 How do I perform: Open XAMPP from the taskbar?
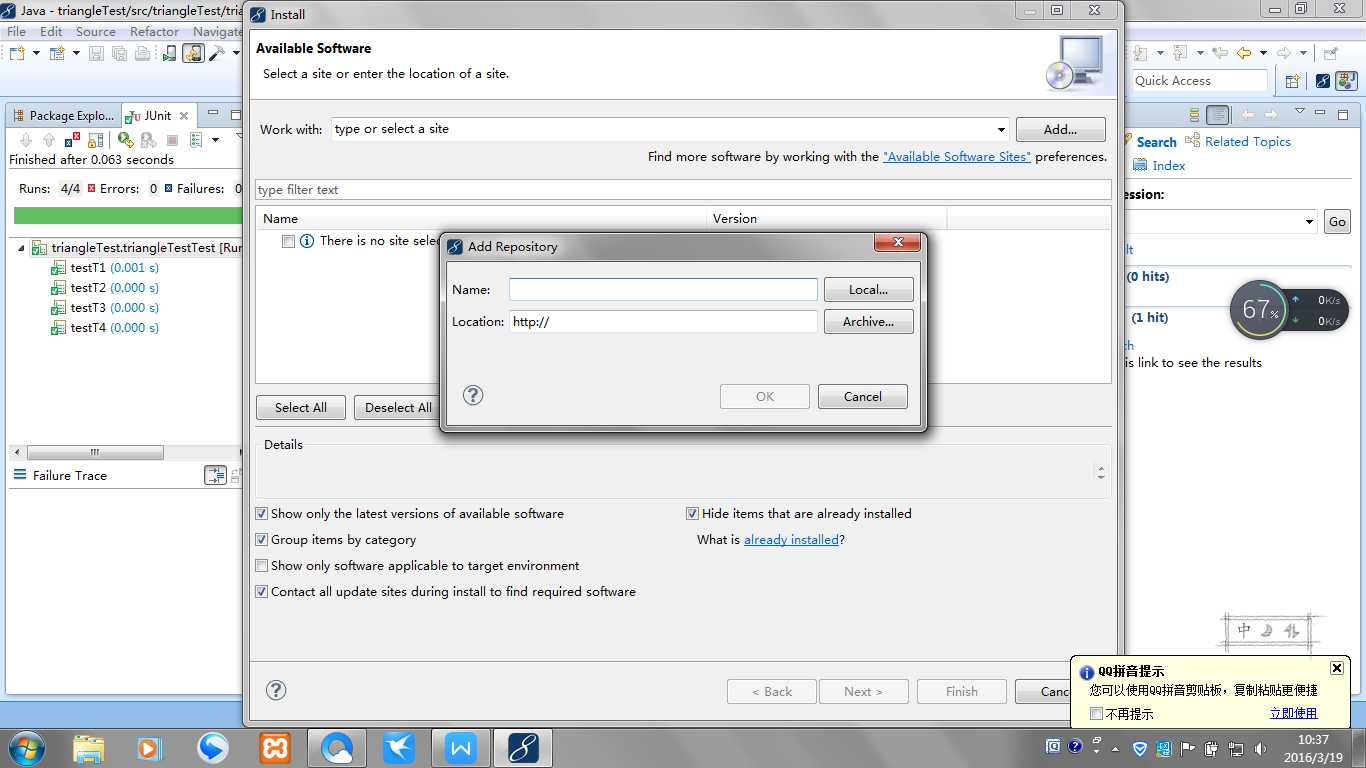275,748
